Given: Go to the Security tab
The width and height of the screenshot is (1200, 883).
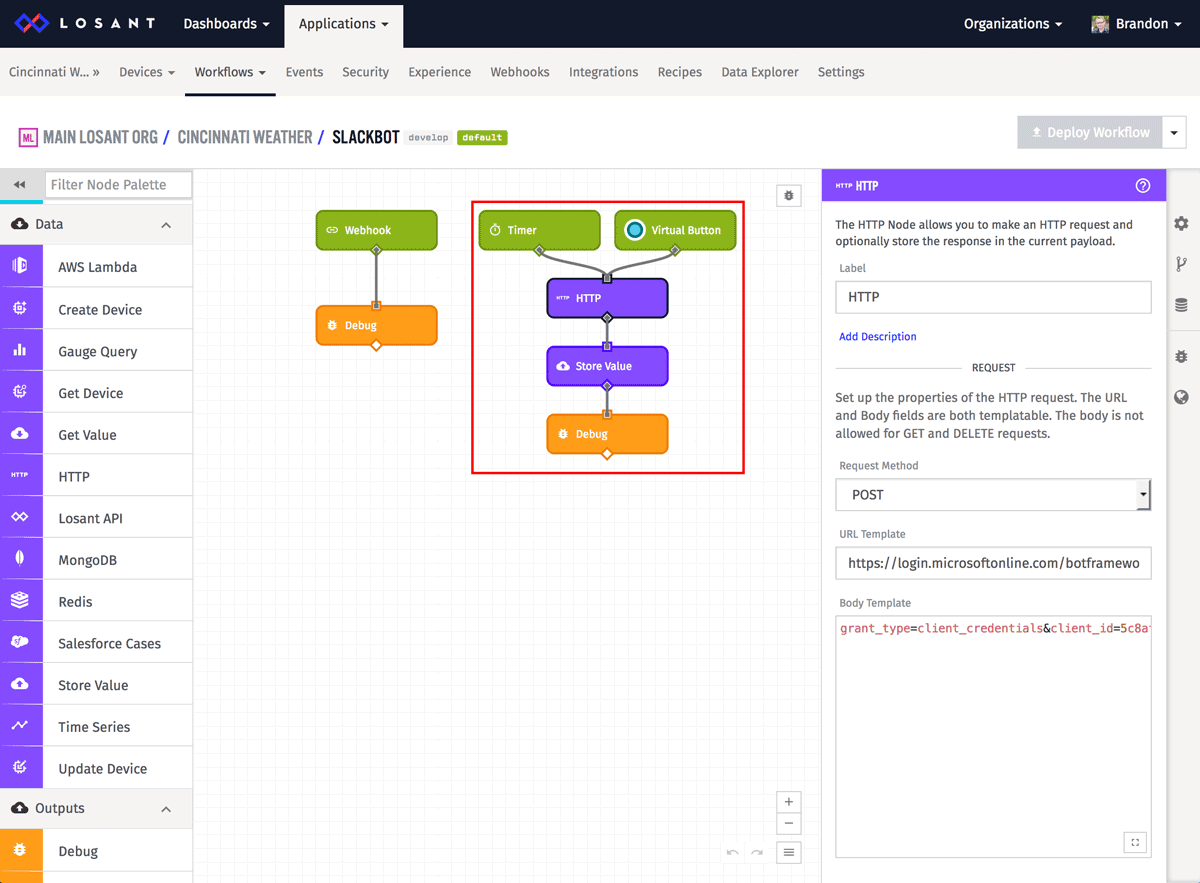Looking at the screenshot, I should pyautogui.click(x=365, y=72).
